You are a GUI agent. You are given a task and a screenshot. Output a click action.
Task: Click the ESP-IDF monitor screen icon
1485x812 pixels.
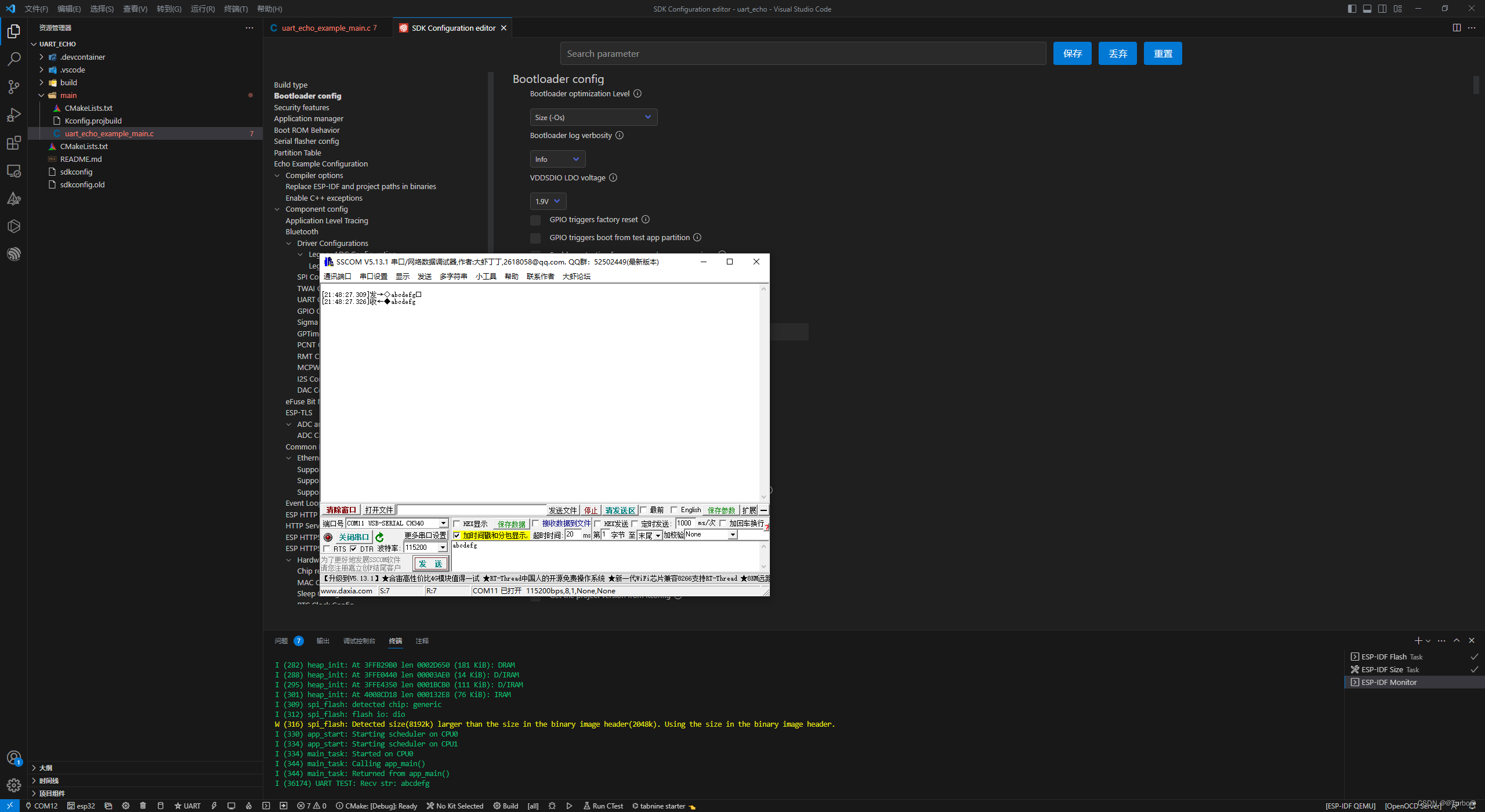pos(231,806)
